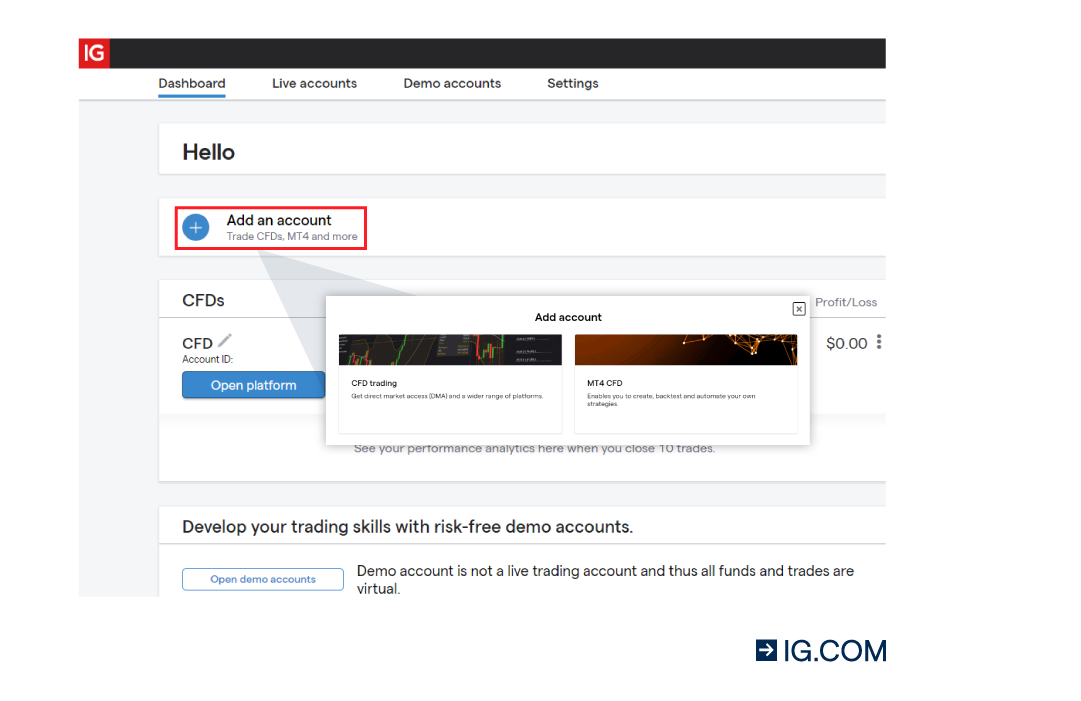
Task: Switch to the Live accounts tab
Action: [x=314, y=83]
